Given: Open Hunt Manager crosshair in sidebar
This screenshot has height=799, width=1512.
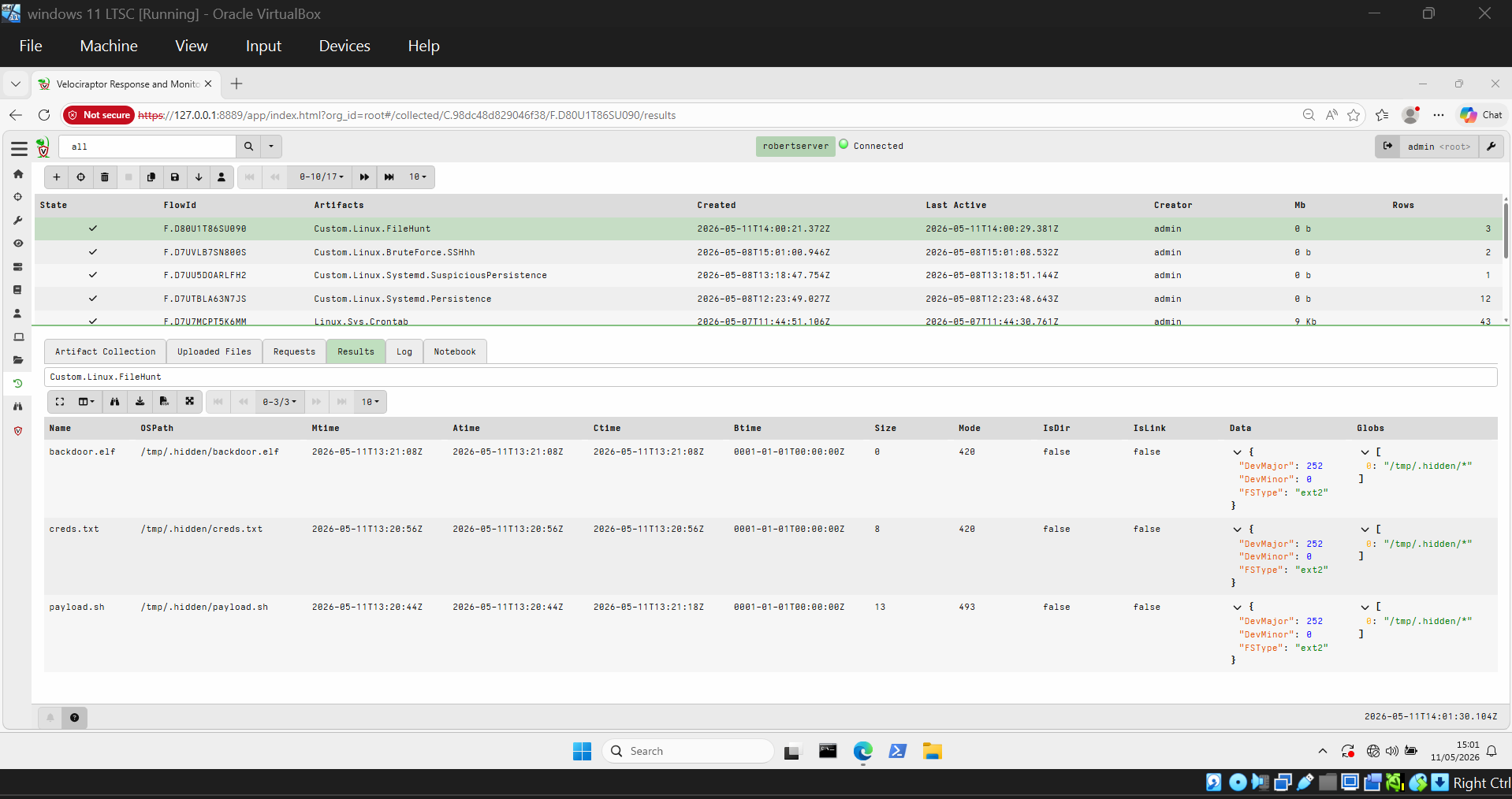Looking at the screenshot, I should click(x=18, y=197).
